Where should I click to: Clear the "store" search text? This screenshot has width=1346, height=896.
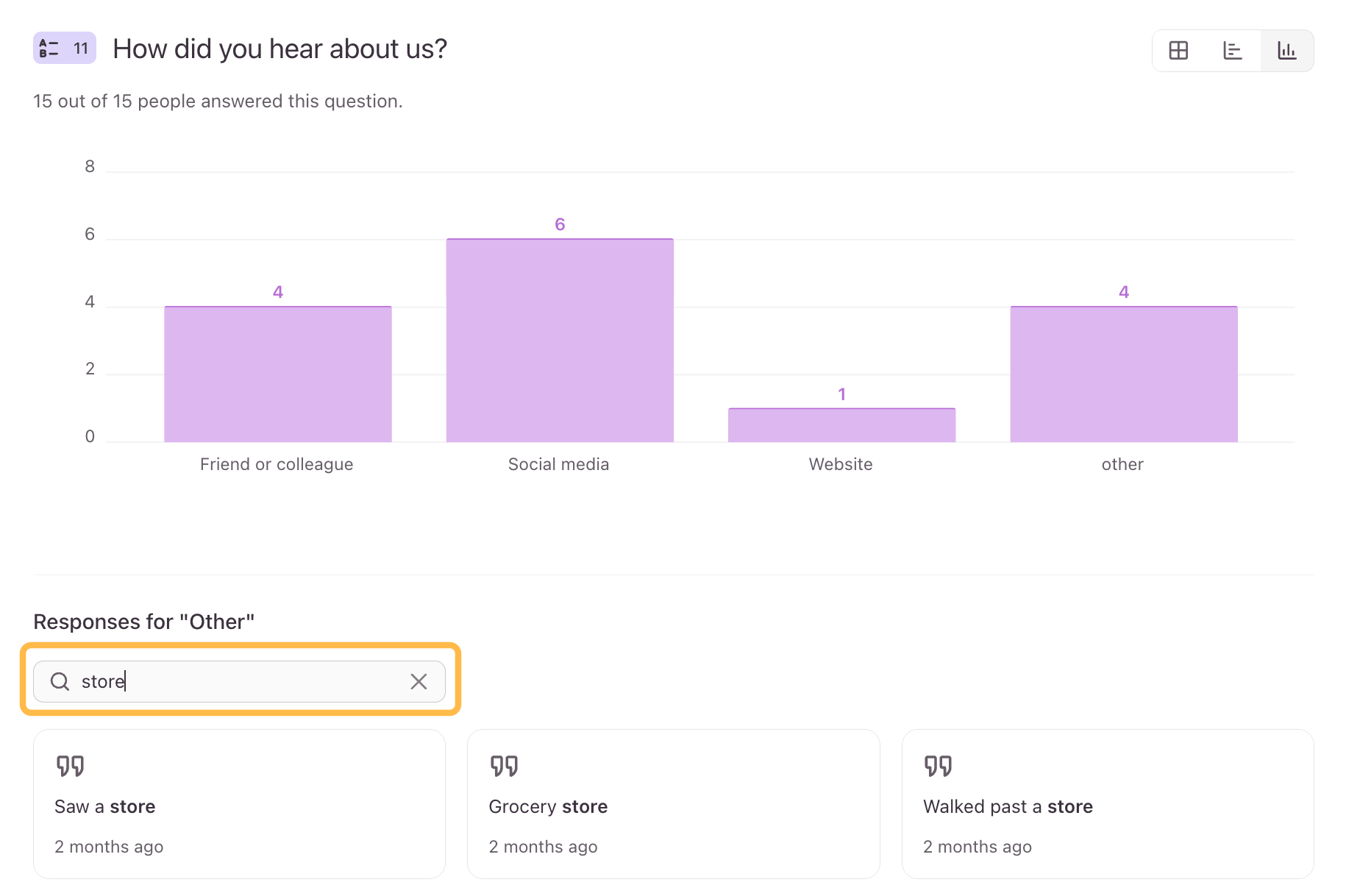click(419, 681)
